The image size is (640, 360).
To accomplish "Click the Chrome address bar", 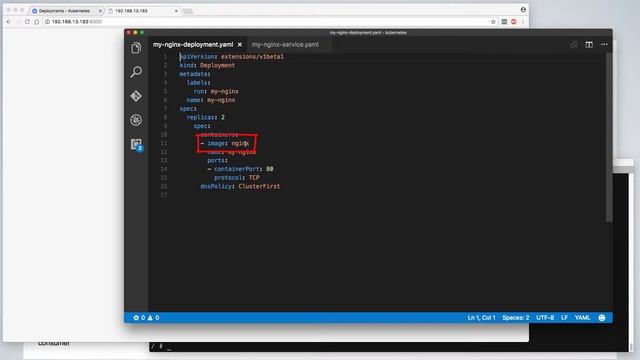I will pyautogui.click(x=269, y=22).
